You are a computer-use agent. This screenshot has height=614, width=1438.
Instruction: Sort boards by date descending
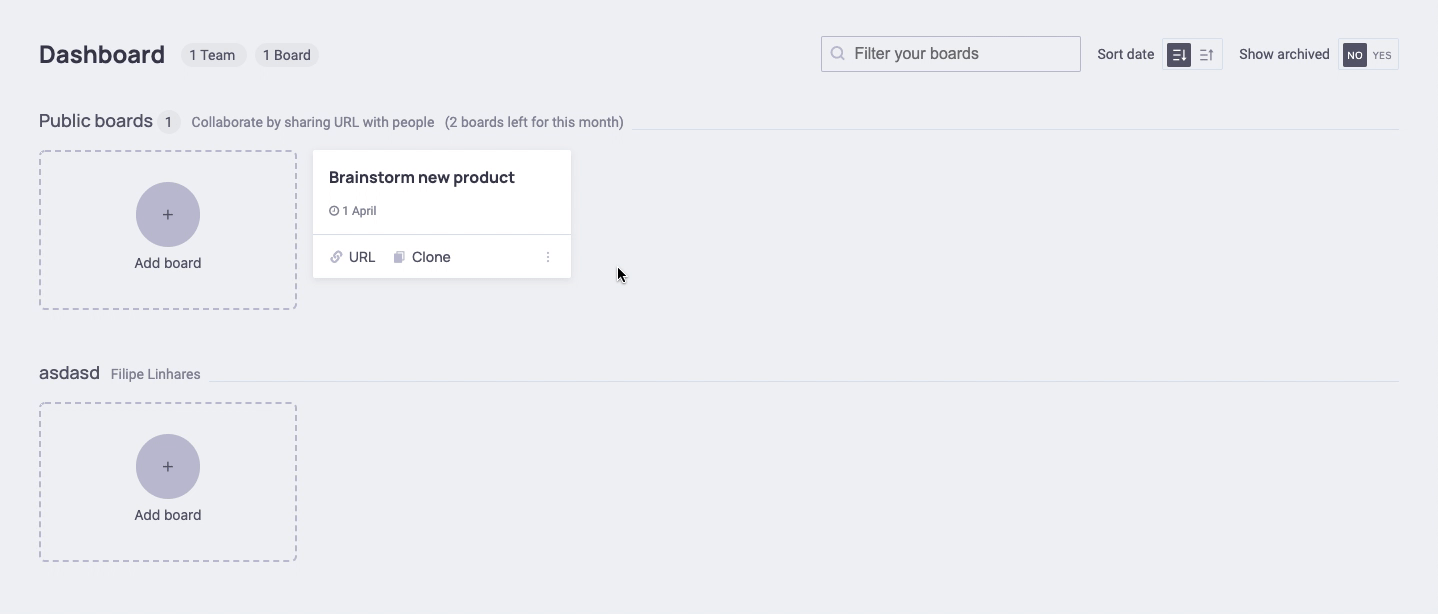(x=1179, y=55)
